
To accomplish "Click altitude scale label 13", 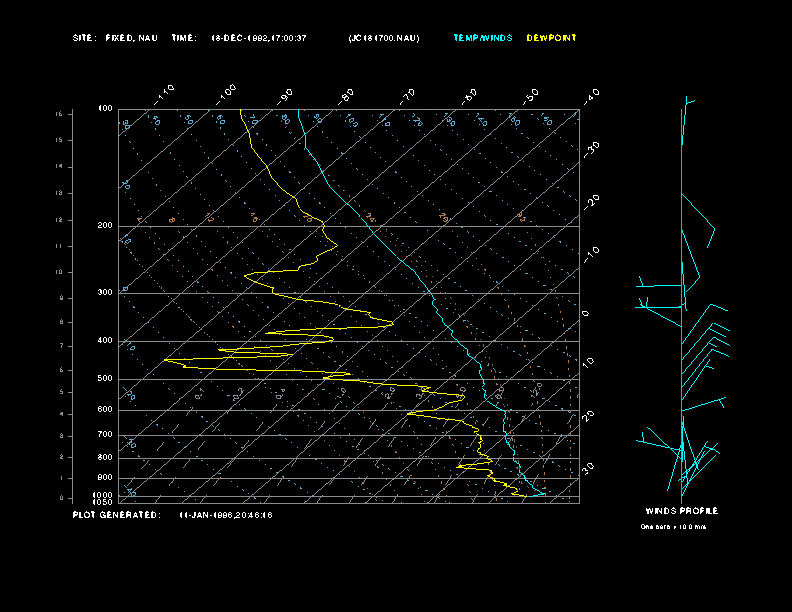I will pyautogui.click(x=60, y=193).
